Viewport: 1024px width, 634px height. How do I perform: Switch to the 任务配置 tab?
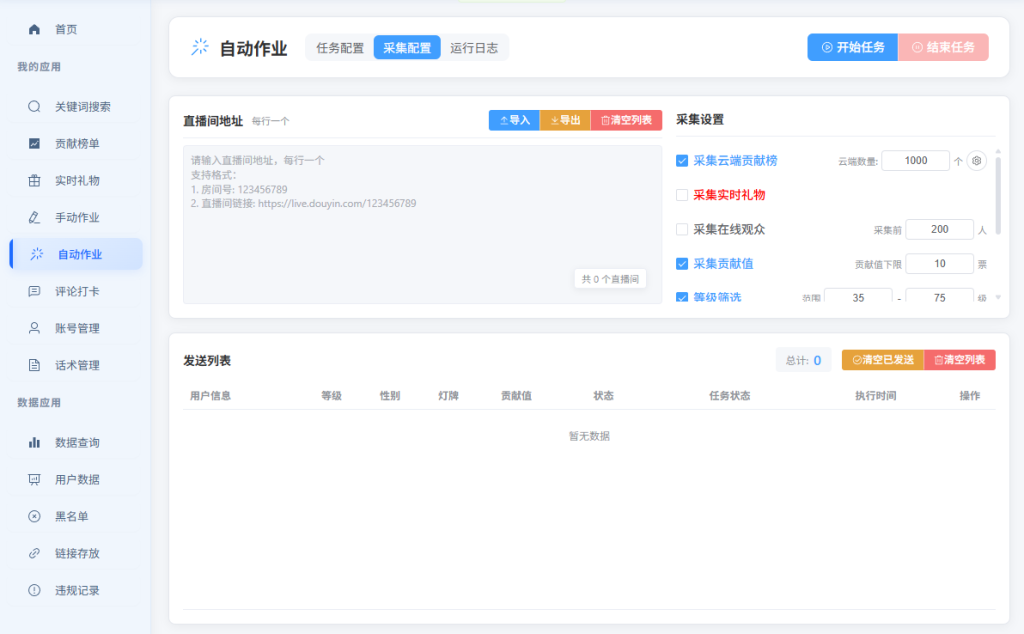point(340,46)
